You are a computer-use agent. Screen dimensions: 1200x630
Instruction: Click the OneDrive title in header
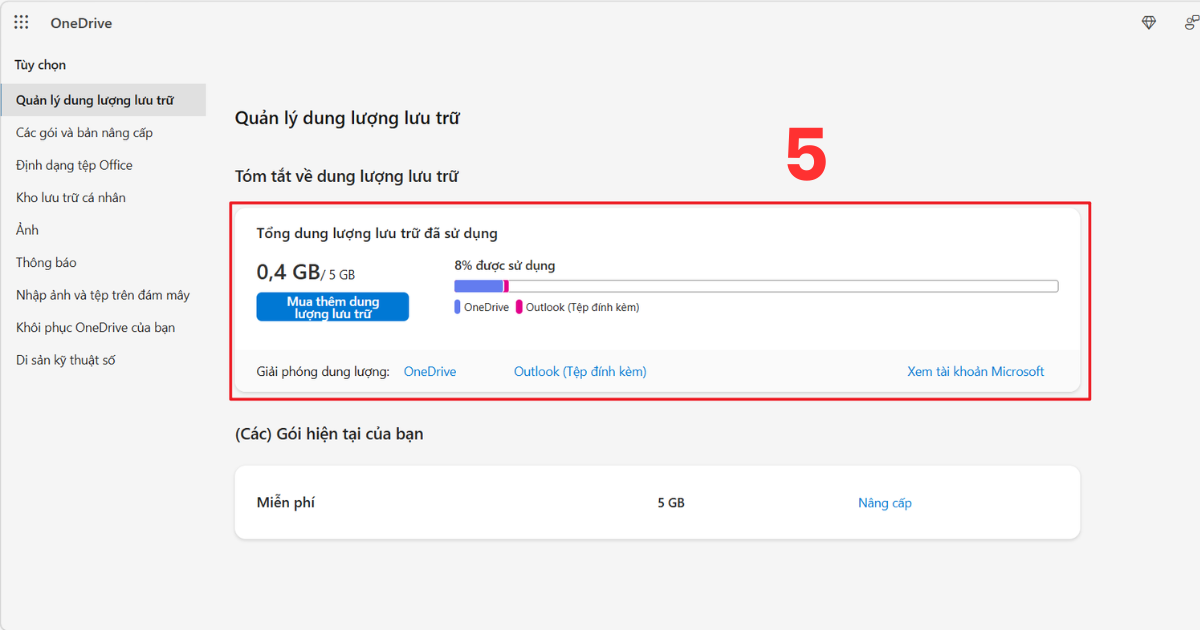(81, 23)
